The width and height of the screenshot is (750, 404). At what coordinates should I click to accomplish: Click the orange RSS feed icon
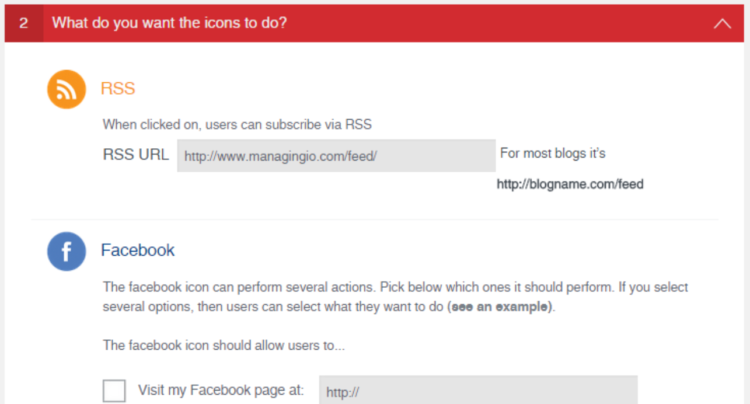[x=66, y=89]
